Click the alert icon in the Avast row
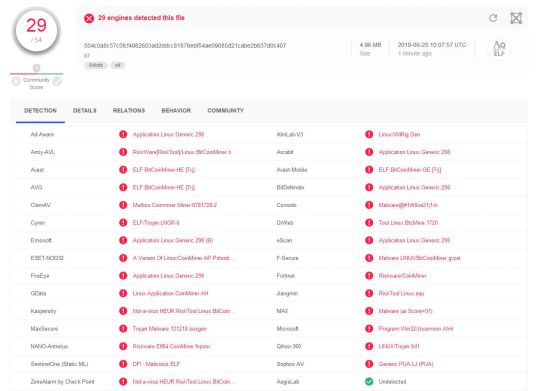Screen dimensions: 554x391 123,170
